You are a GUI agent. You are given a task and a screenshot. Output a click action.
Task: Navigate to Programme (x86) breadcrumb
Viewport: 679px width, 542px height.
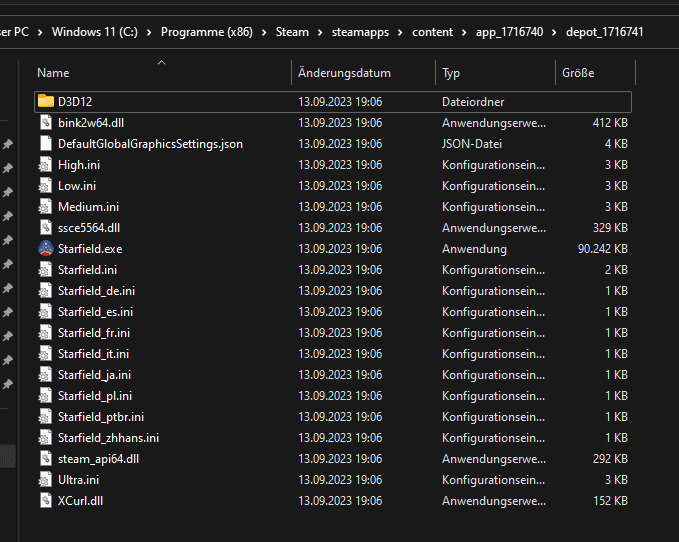(207, 32)
